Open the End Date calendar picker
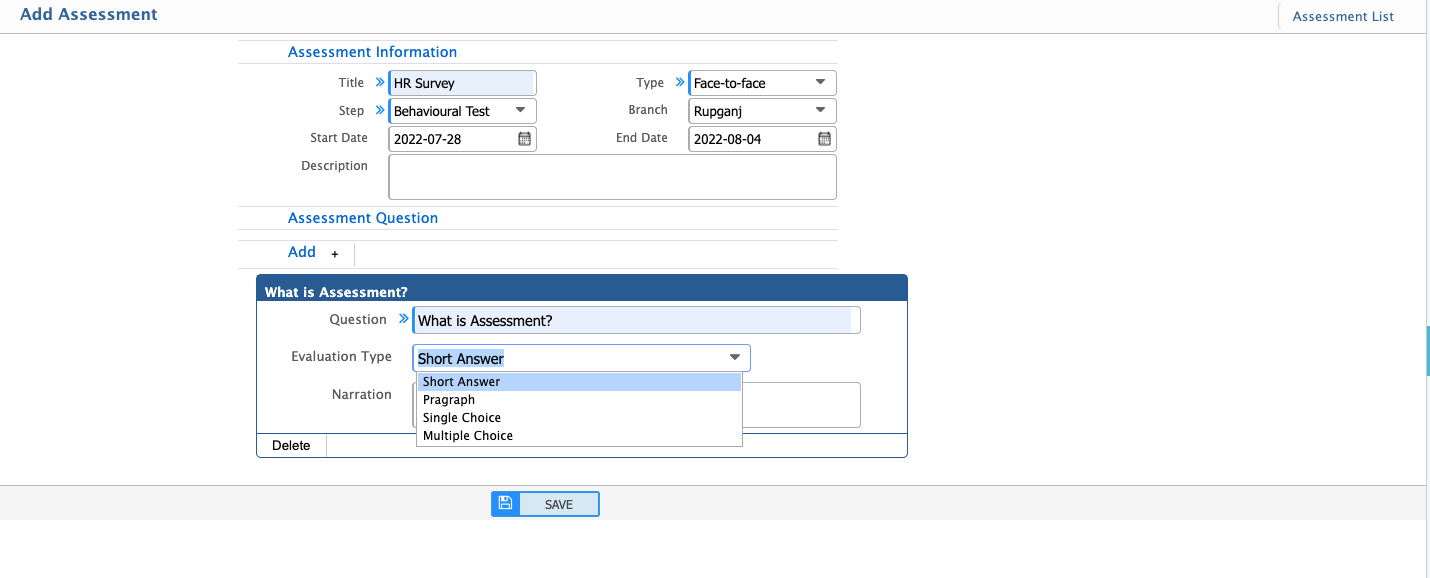Screen dimensions: 1430x578 (824, 138)
